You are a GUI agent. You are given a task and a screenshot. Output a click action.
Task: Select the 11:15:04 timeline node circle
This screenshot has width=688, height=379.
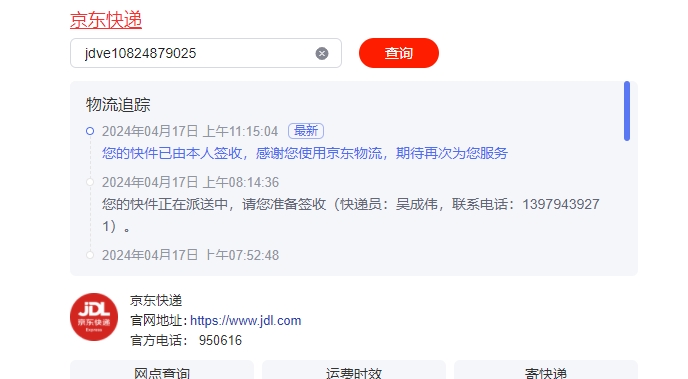(x=90, y=131)
